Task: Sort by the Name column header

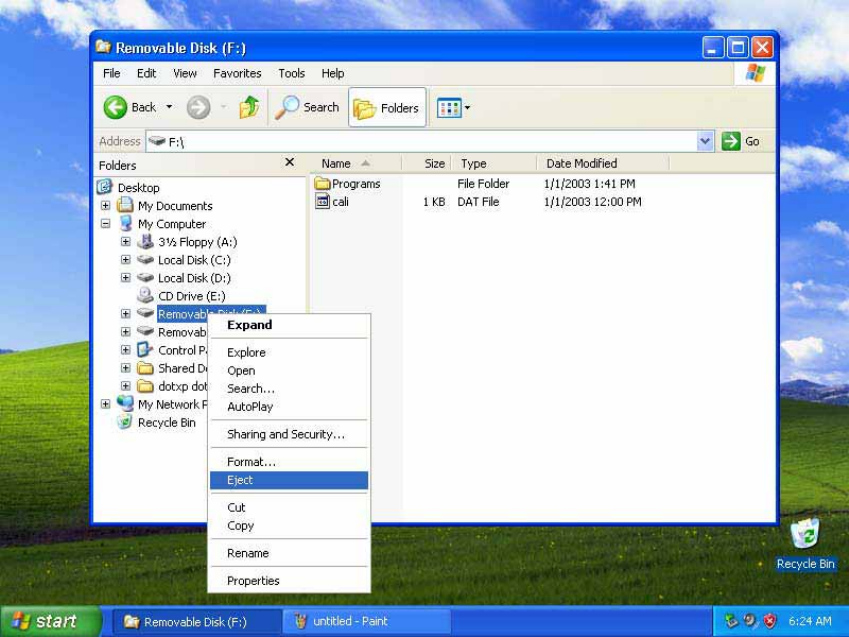Action: [356, 164]
